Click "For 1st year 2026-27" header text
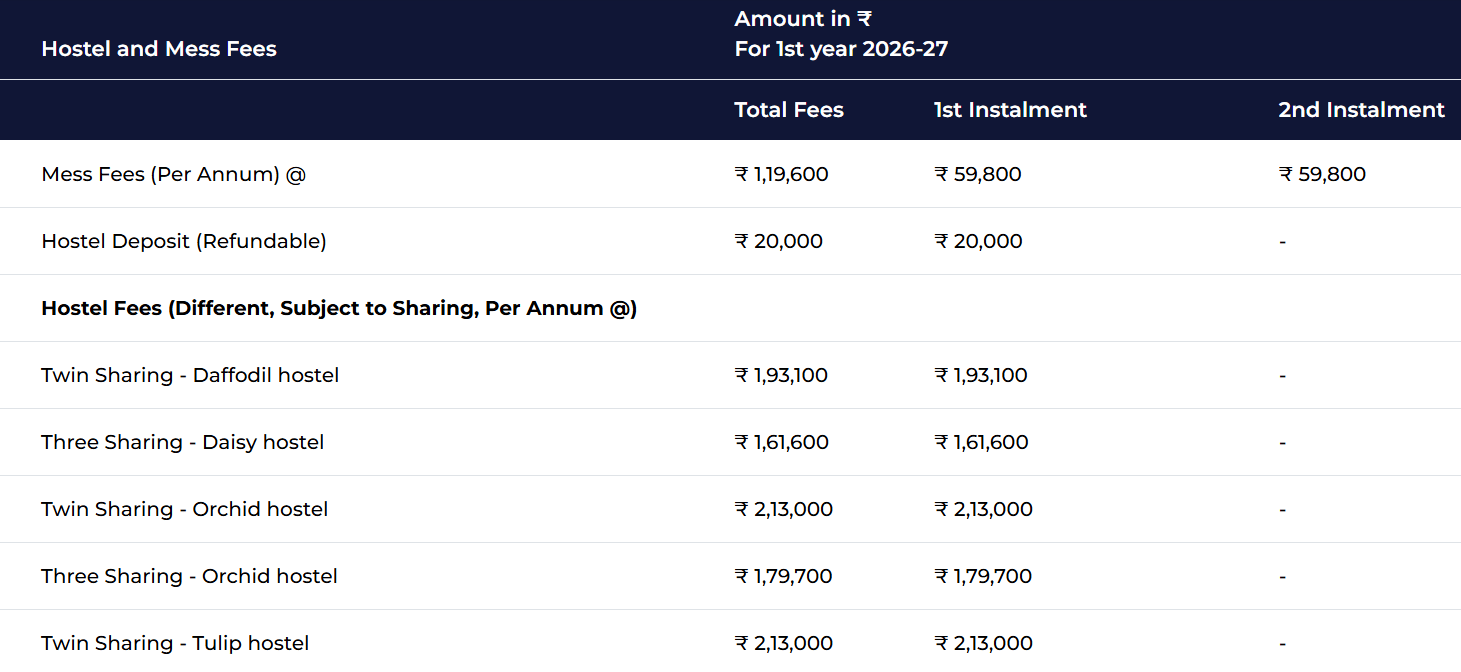 tap(841, 49)
